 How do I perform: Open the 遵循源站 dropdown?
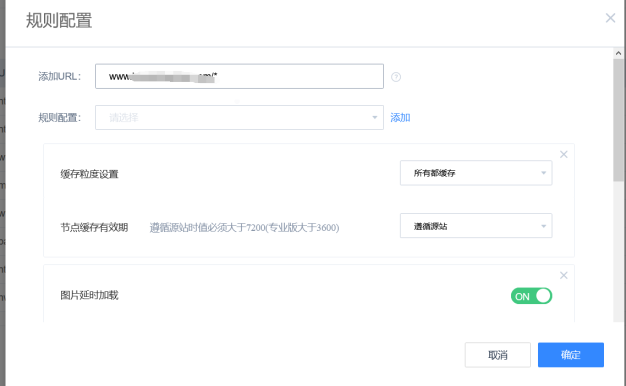click(476, 226)
